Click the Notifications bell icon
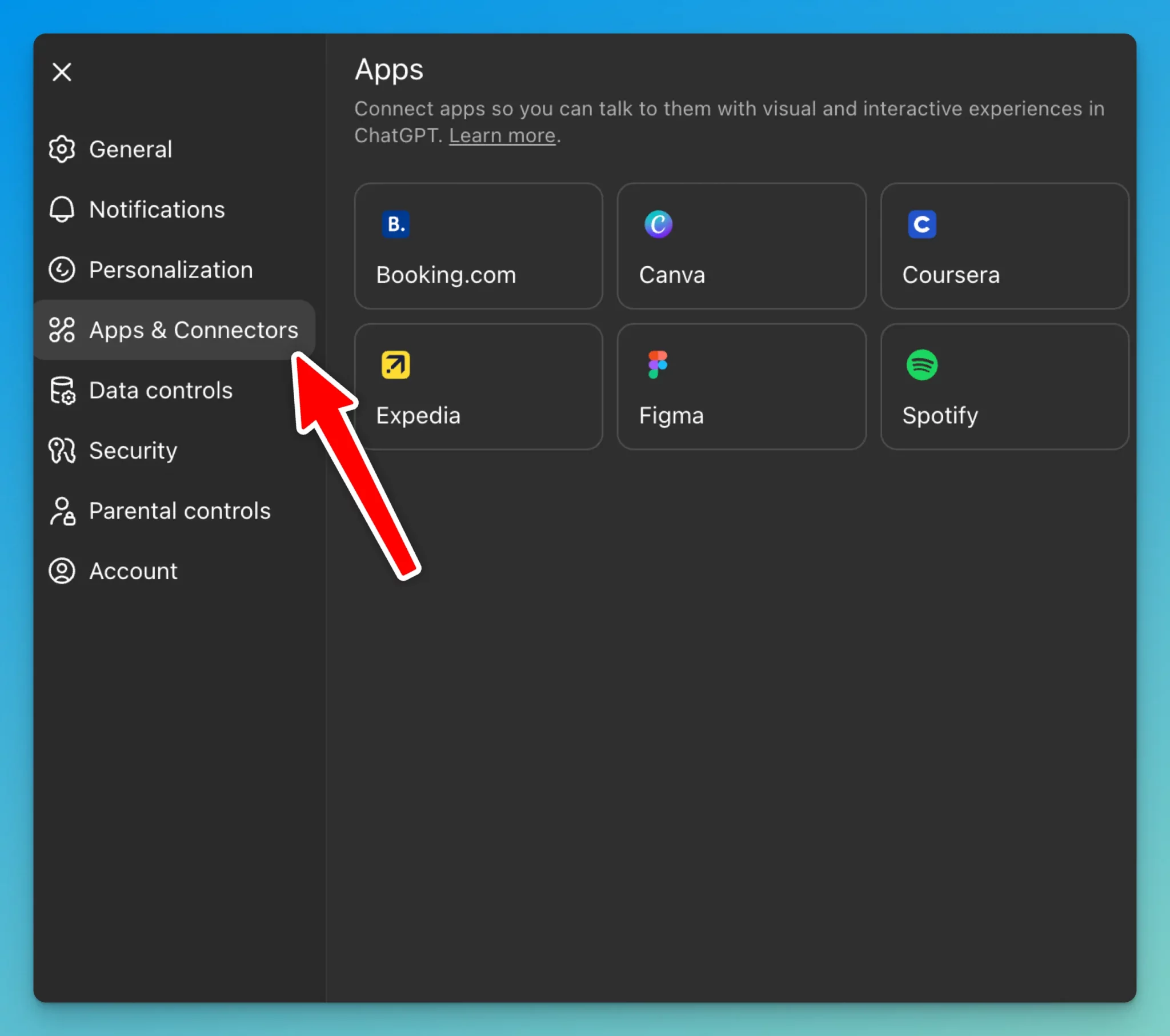Image resolution: width=1170 pixels, height=1036 pixels. (x=62, y=210)
